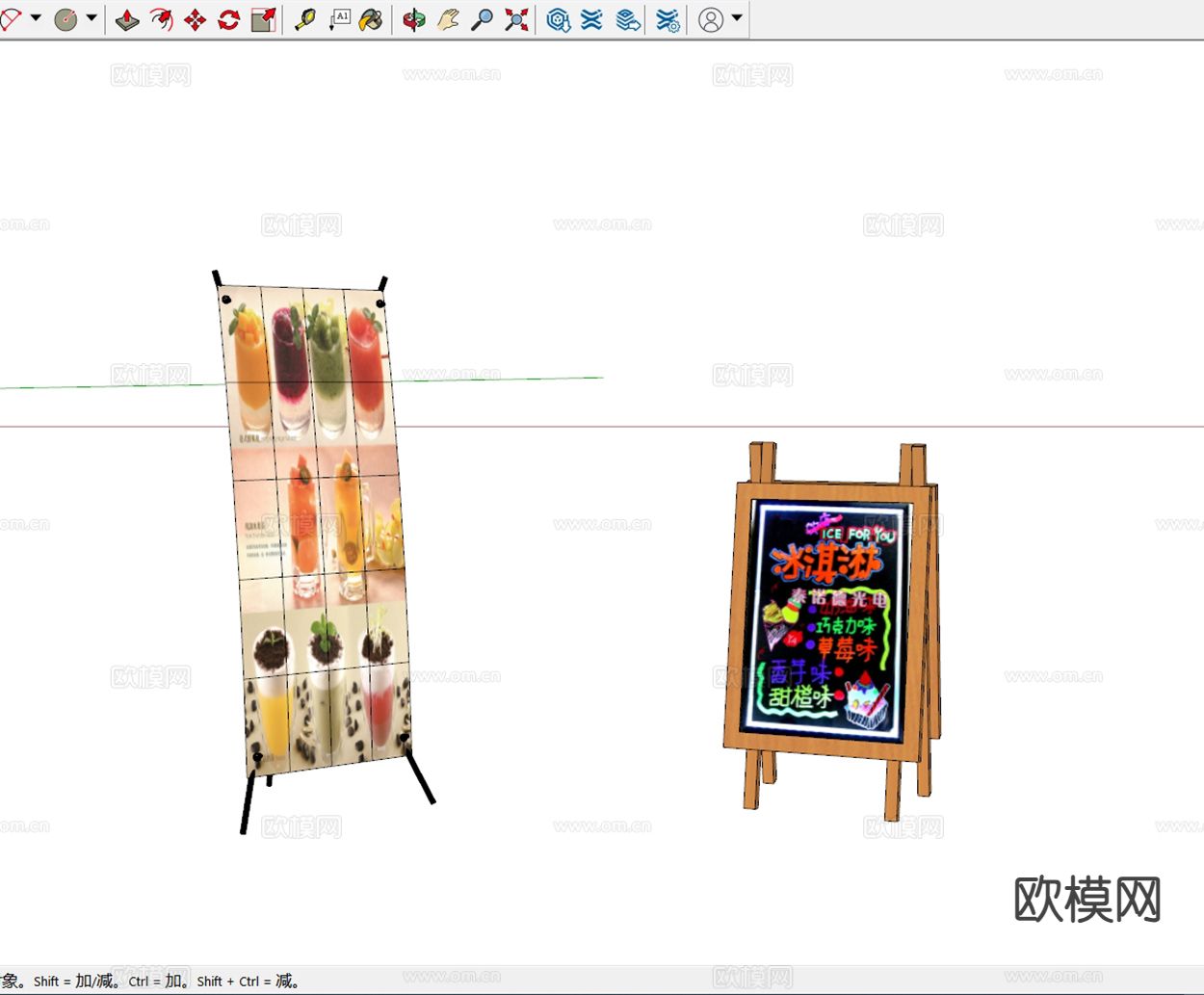
Task: Select the Push/Pull tool
Action: click(x=127, y=19)
